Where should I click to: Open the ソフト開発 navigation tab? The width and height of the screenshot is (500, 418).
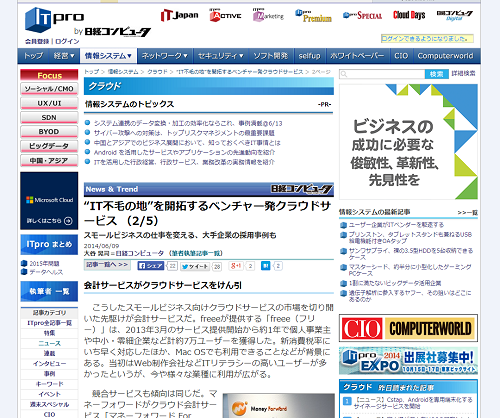[271, 56]
